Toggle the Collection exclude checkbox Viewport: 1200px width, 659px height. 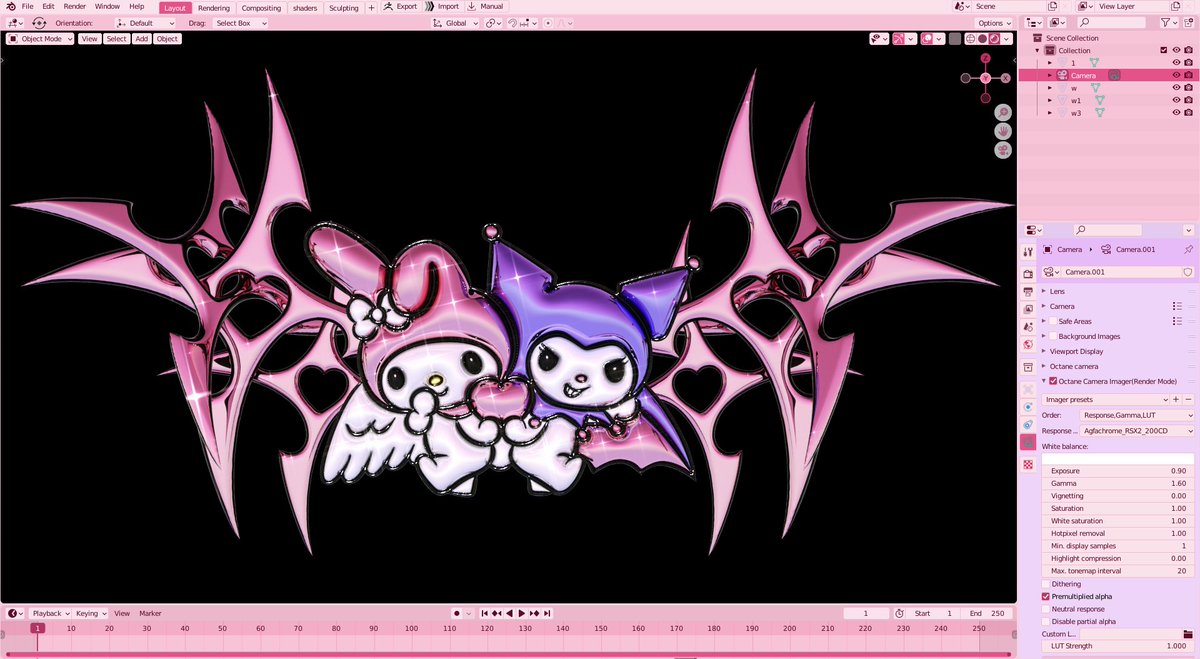(1163, 50)
